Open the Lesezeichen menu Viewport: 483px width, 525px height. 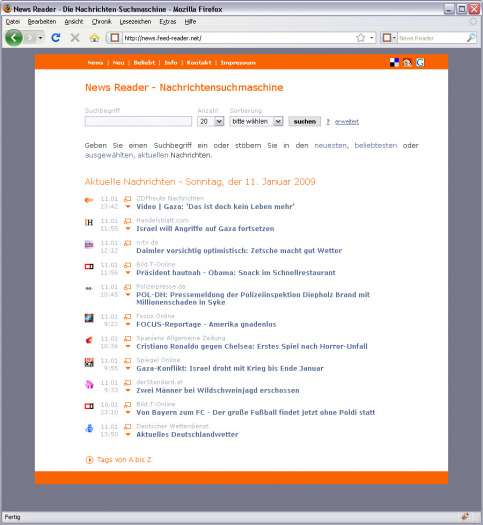(x=135, y=22)
